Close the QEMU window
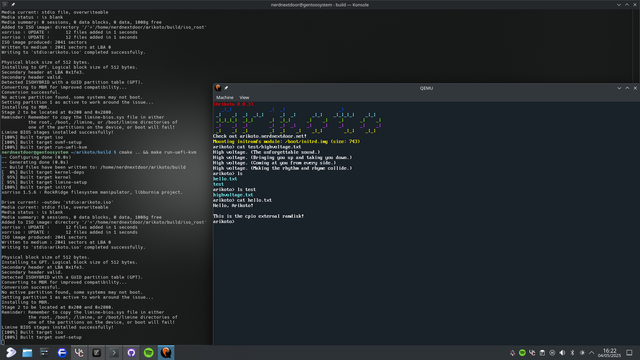 pyautogui.click(x=635, y=88)
